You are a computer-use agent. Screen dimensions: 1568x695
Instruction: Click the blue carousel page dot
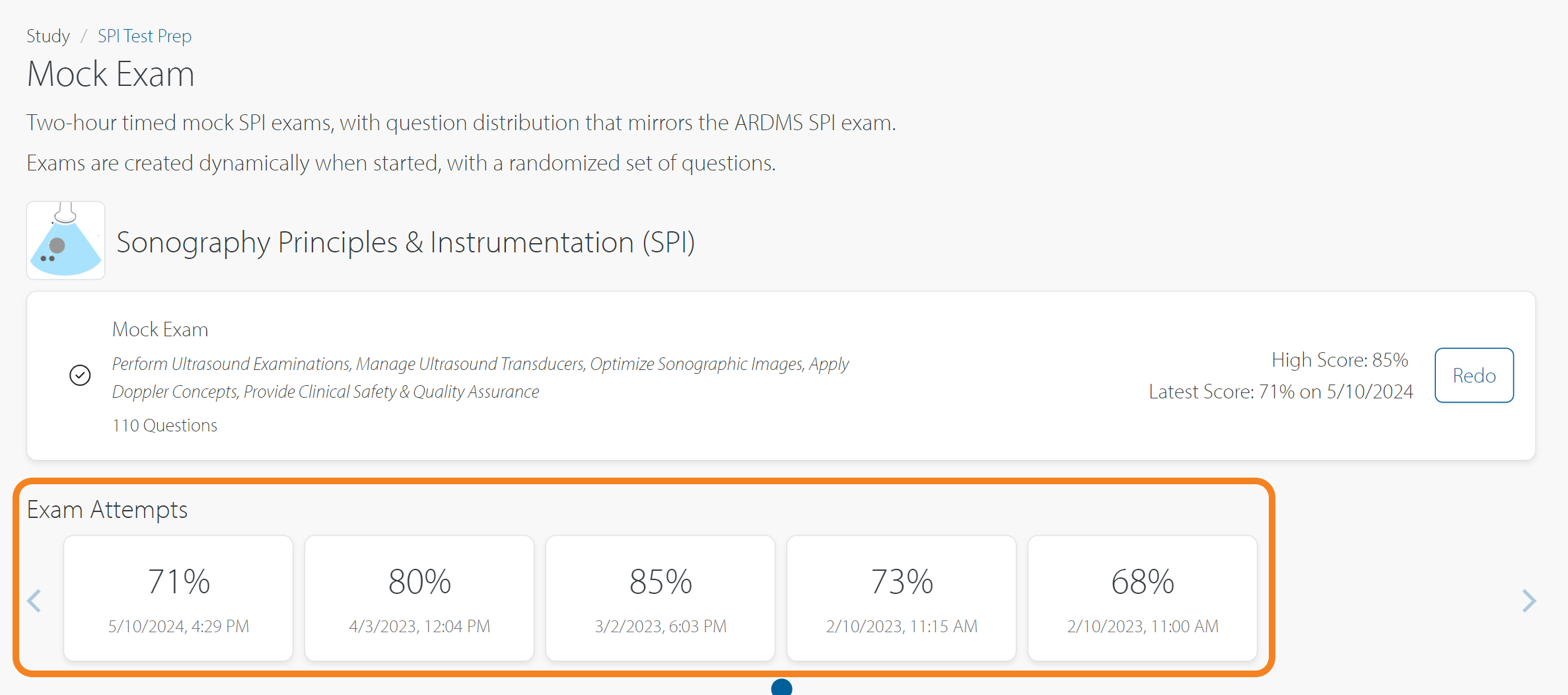[781, 688]
